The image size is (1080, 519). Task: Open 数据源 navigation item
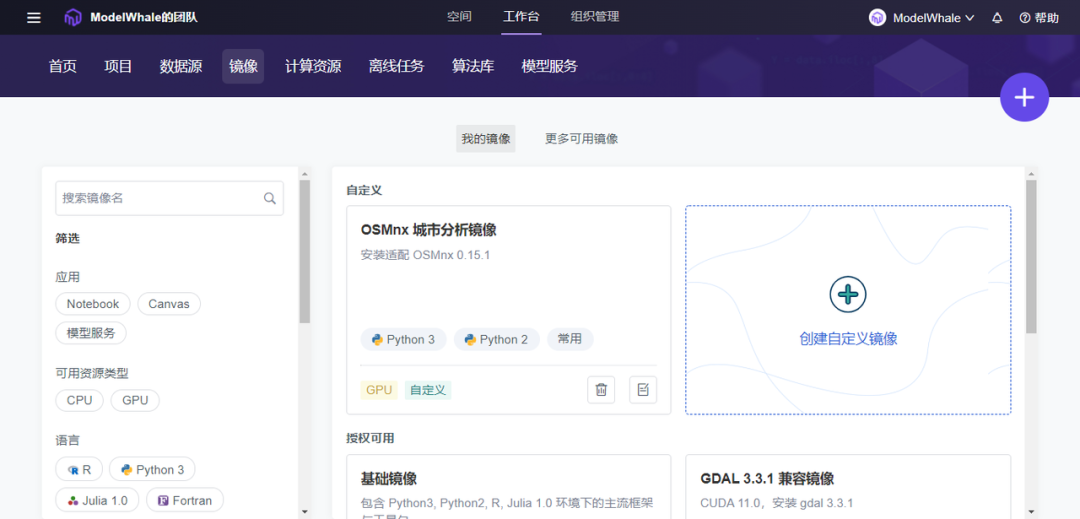point(181,67)
